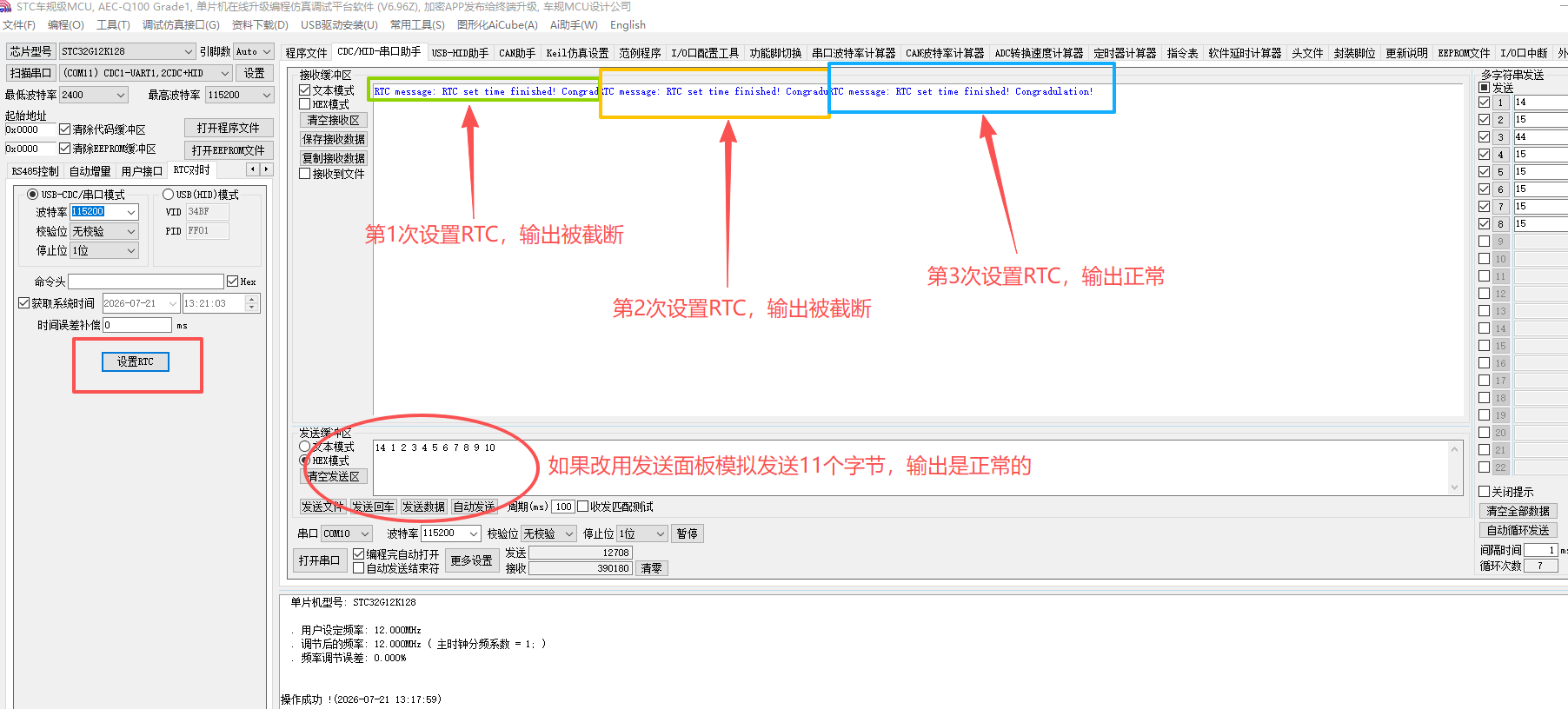This screenshot has width=1568, height=709.
Task: Open the 编程(O) menu
Action: (x=66, y=25)
